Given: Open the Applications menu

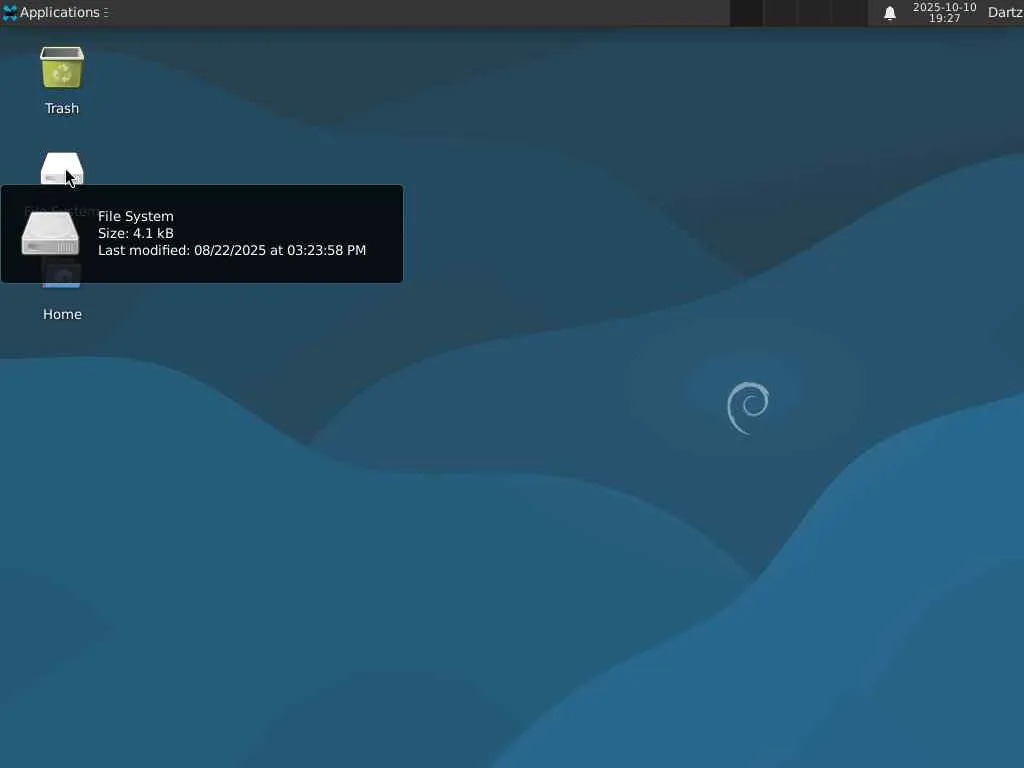Looking at the screenshot, I should [56, 12].
